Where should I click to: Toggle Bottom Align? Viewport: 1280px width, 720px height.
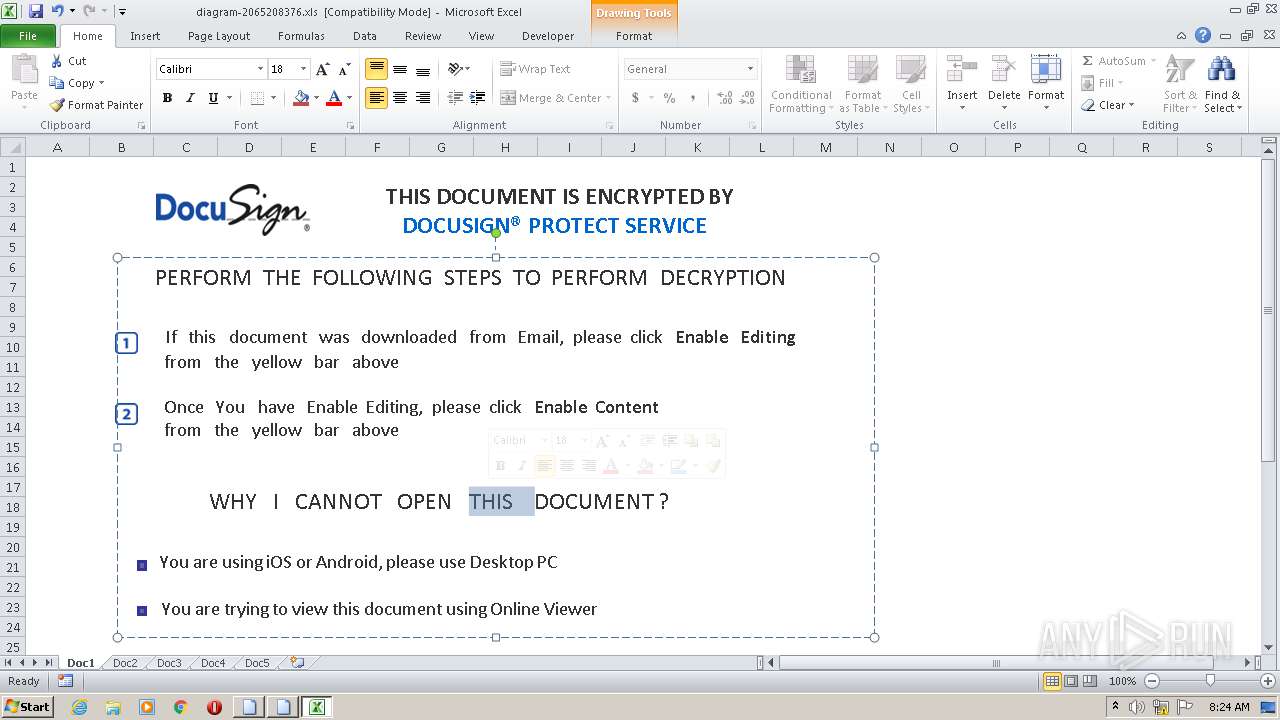[423, 69]
